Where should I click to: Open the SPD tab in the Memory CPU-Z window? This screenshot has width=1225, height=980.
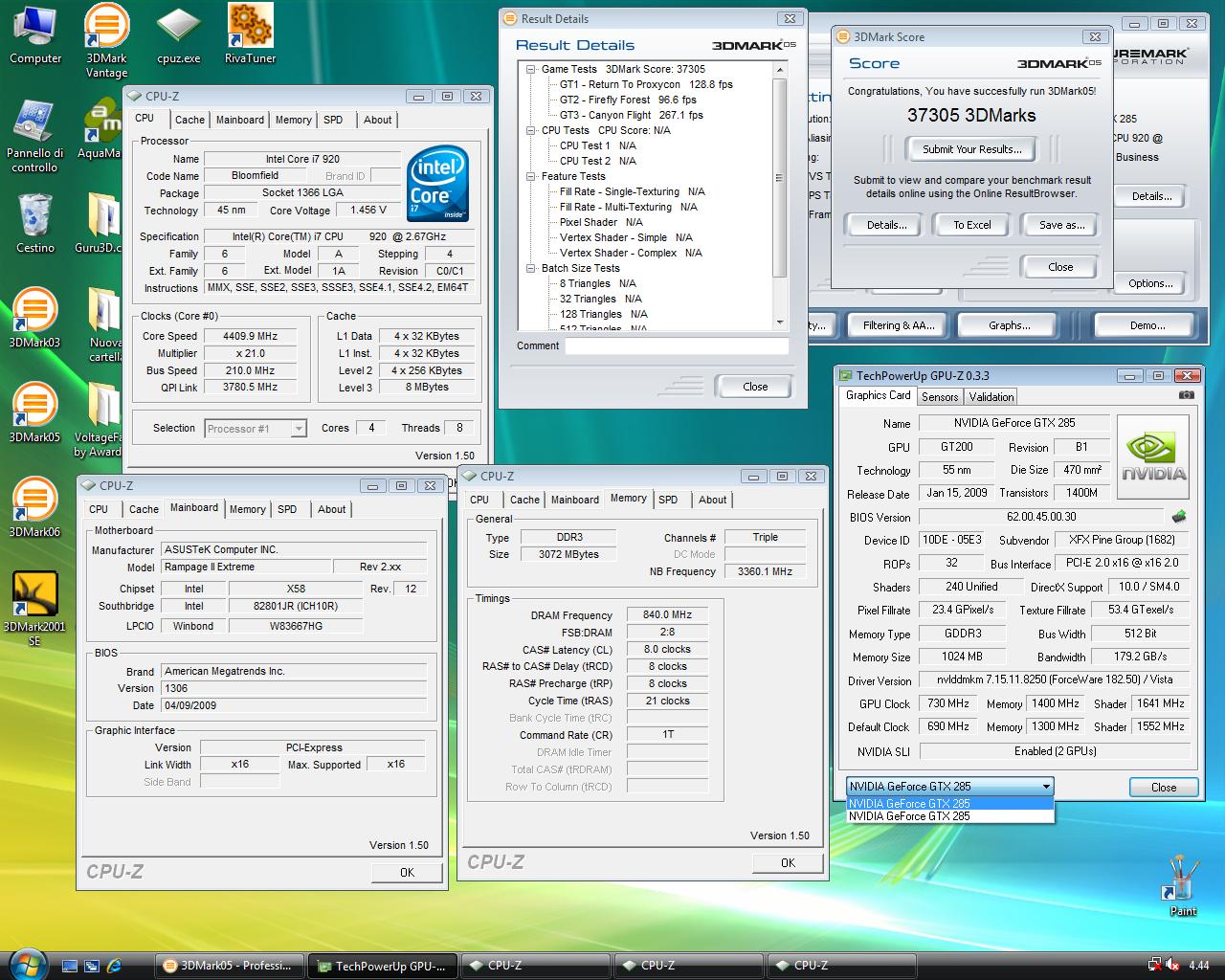click(x=668, y=500)
